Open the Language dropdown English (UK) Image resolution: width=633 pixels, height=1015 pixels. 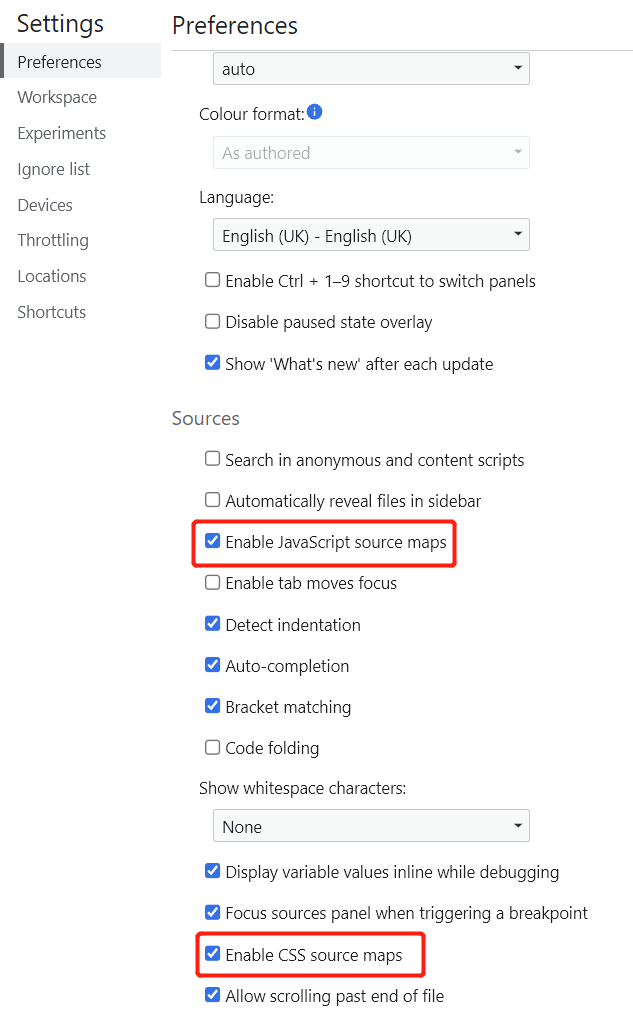pos(371,235)
